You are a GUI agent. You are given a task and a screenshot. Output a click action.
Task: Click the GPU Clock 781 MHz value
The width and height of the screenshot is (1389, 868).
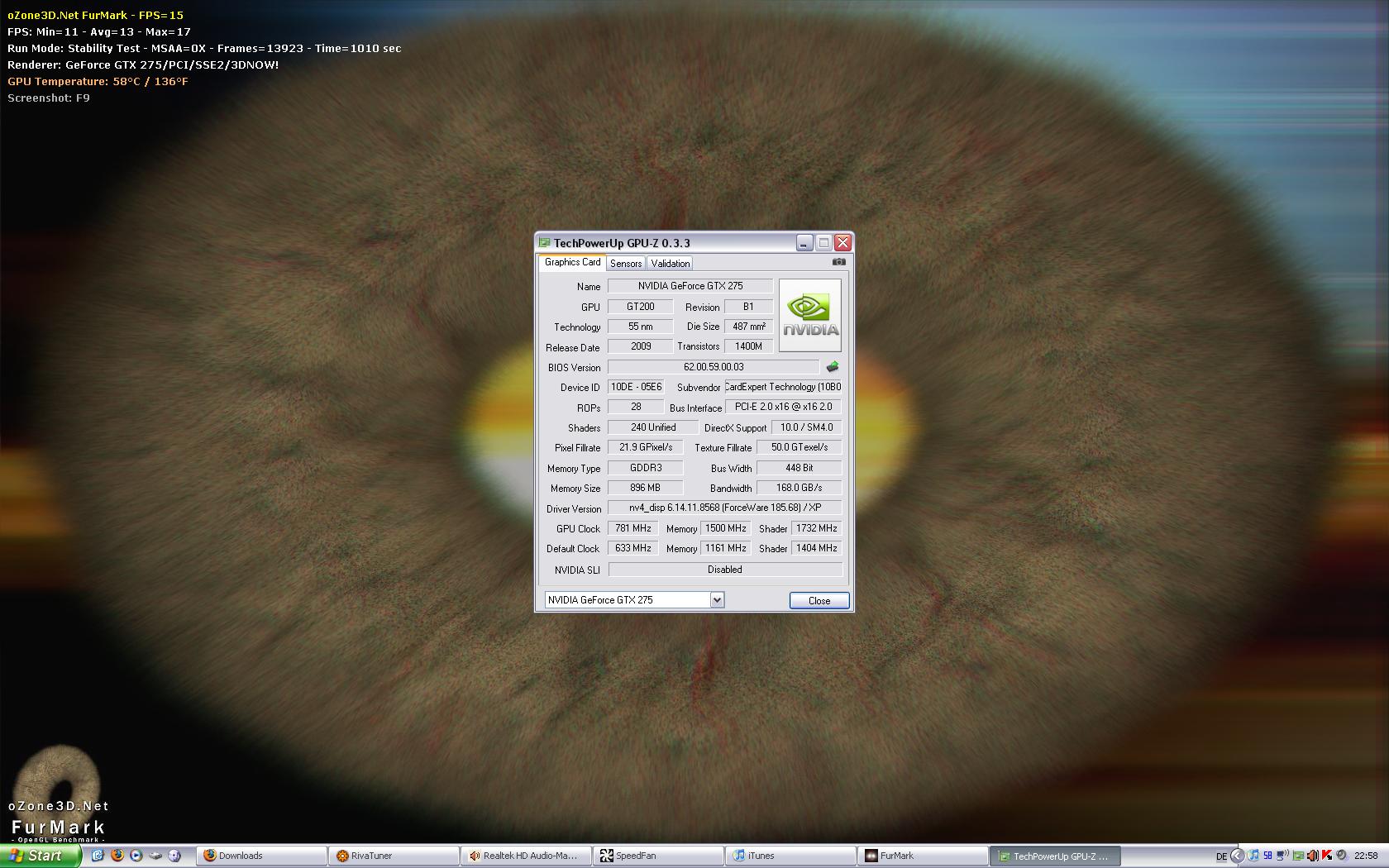(632, 528)
